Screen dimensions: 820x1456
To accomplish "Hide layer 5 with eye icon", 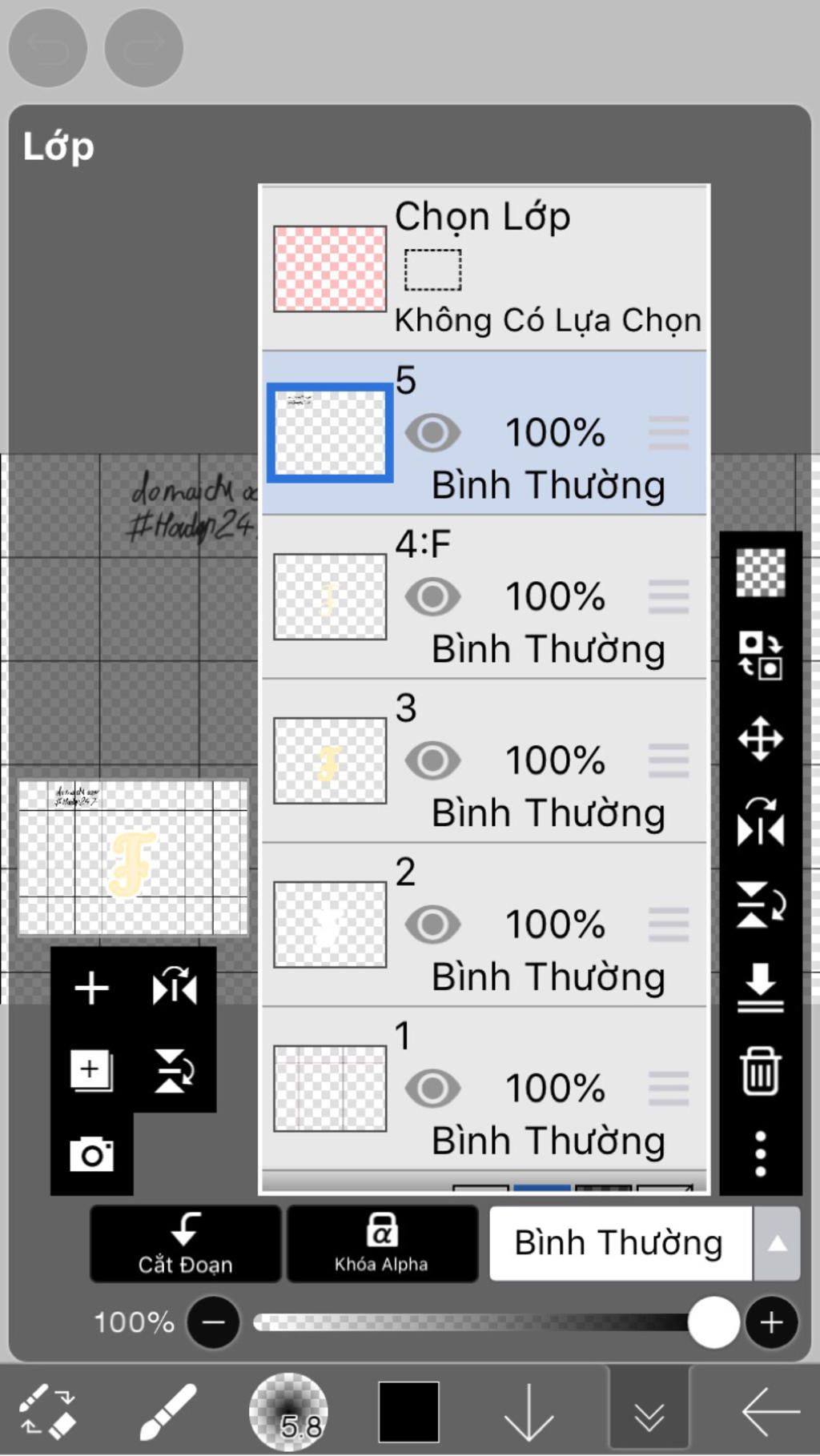I will click(432, 433).
